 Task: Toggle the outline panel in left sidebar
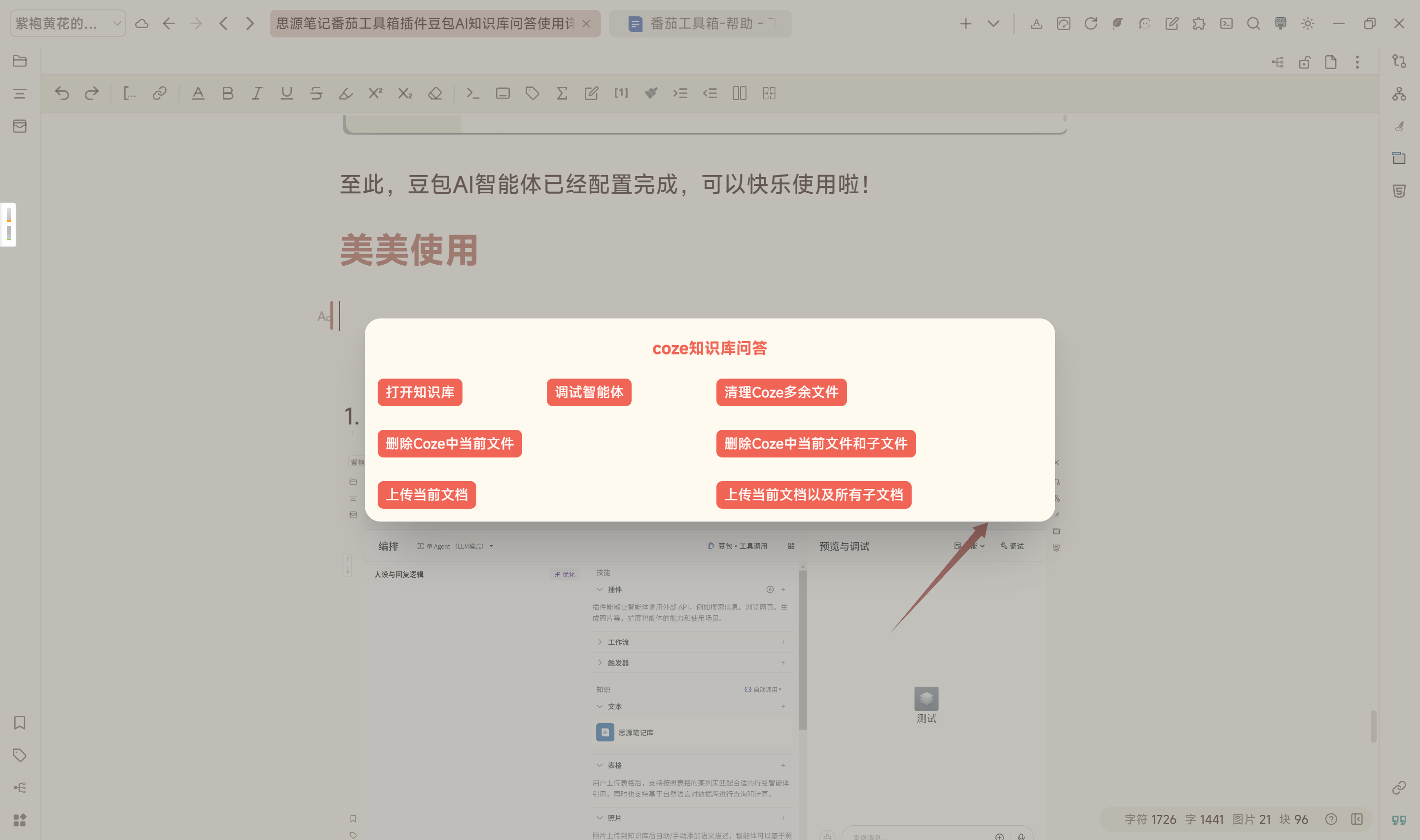[x=20, y=93]
